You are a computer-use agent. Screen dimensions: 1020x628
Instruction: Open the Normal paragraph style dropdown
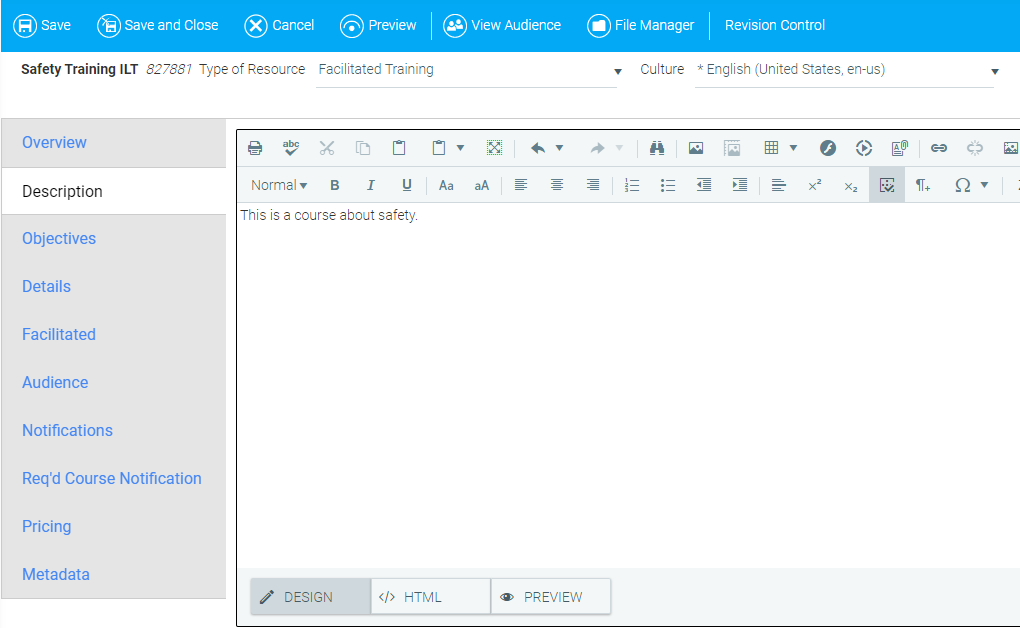279,185
